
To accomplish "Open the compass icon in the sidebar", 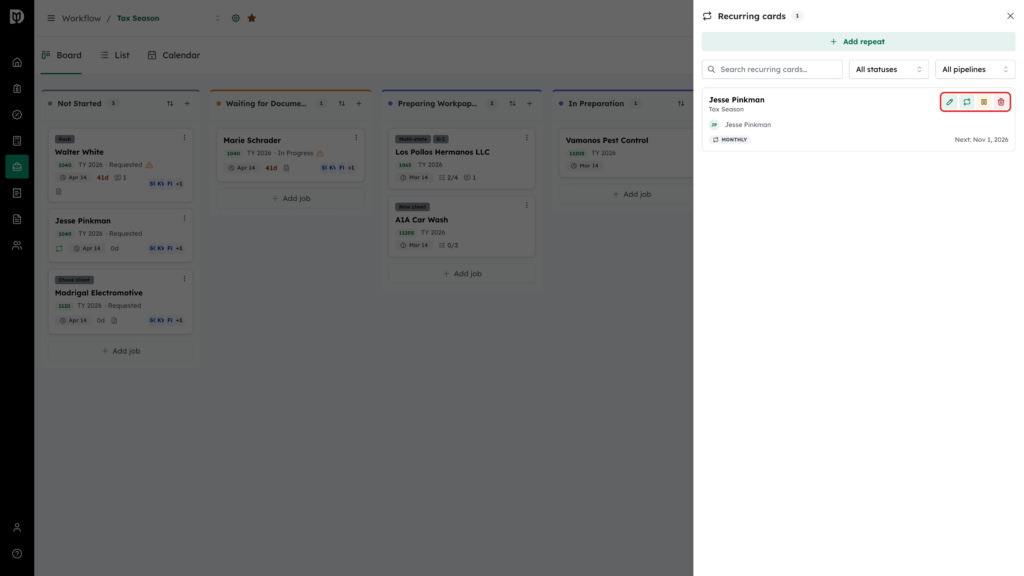I will [17, 115].
